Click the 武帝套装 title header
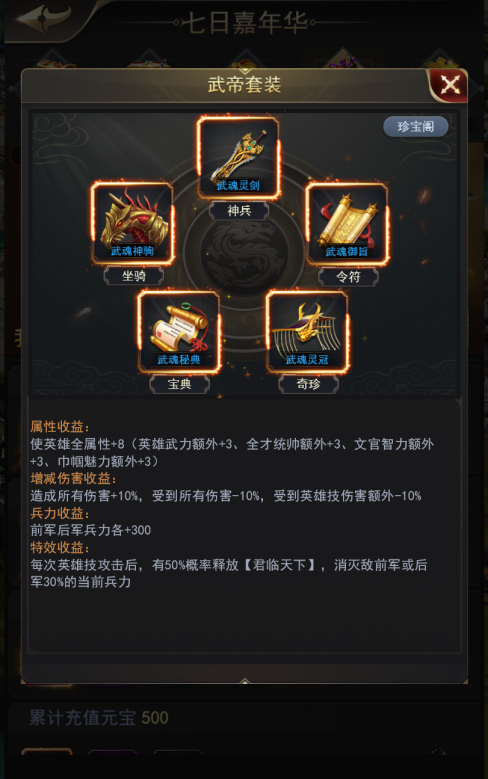488x779 pixels. tap(244, 84)
